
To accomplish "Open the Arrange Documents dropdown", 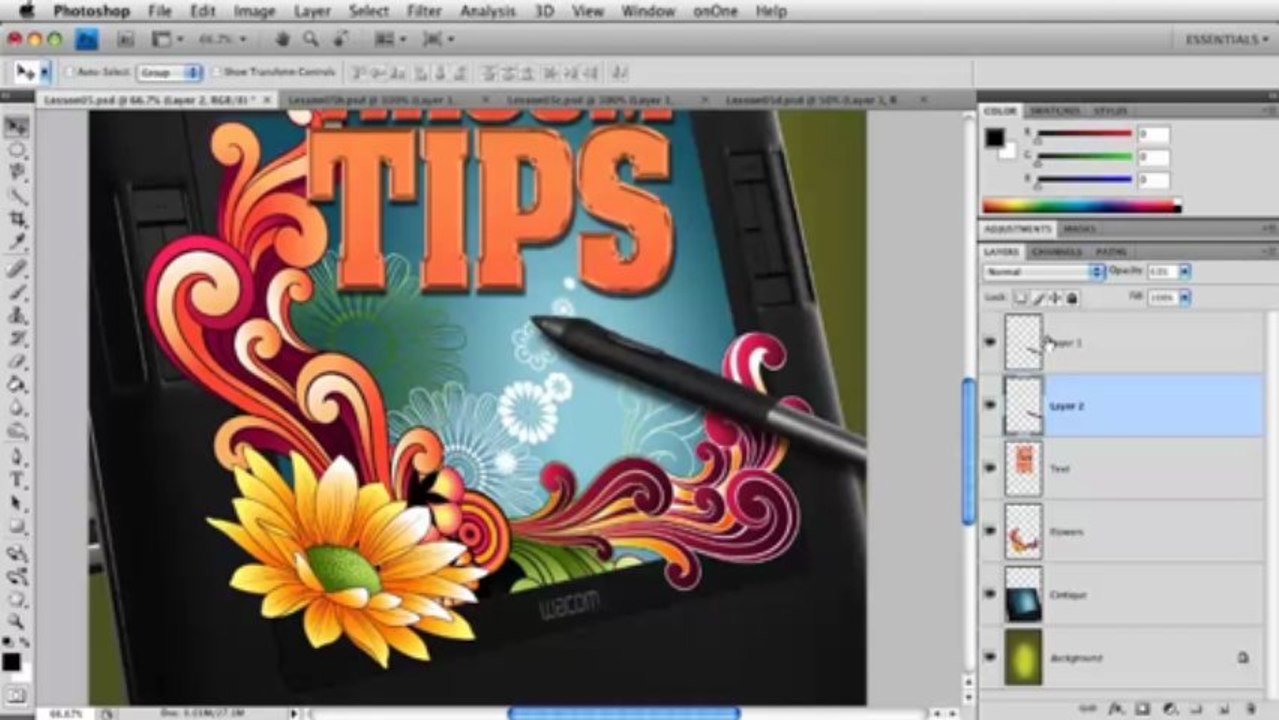I will (x=390, y=39).
